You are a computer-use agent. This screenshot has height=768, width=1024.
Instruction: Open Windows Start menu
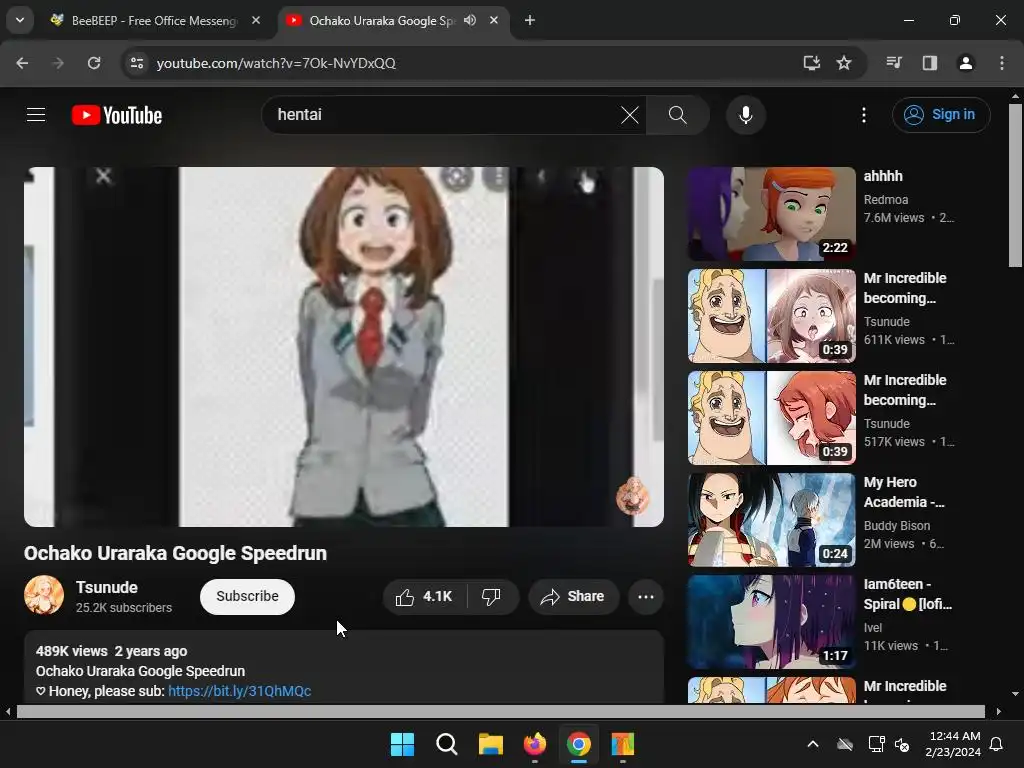pyautogui.click(x=402, y=744)
